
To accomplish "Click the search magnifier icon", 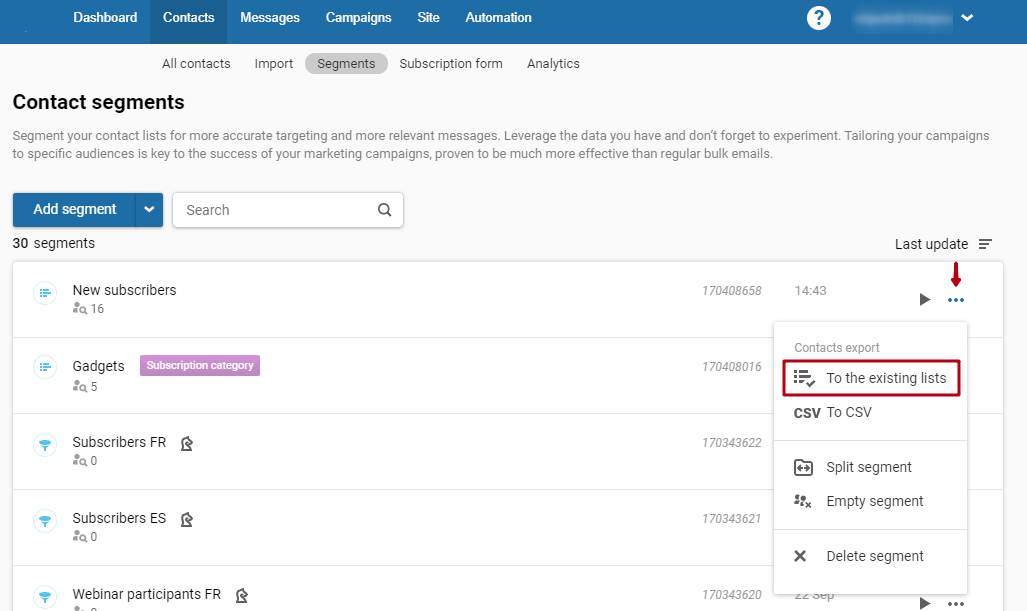I will pyautogui.click(x=384, y=210).
